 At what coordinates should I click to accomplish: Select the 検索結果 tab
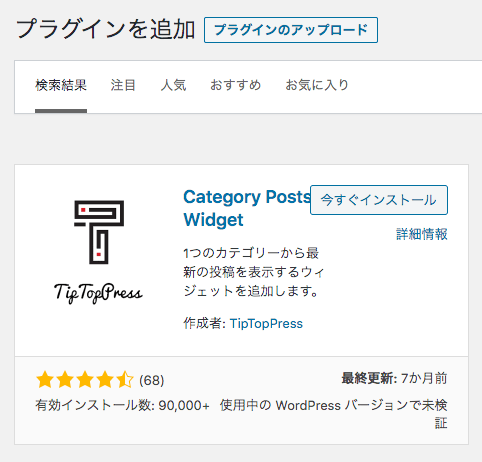coord(61,85)
